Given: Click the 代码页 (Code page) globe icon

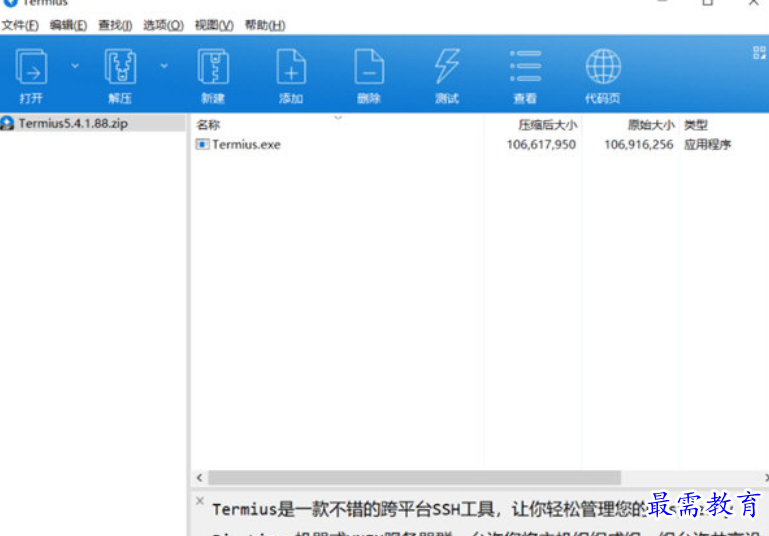Looking at the screenshot, I should tap(603, 68).
